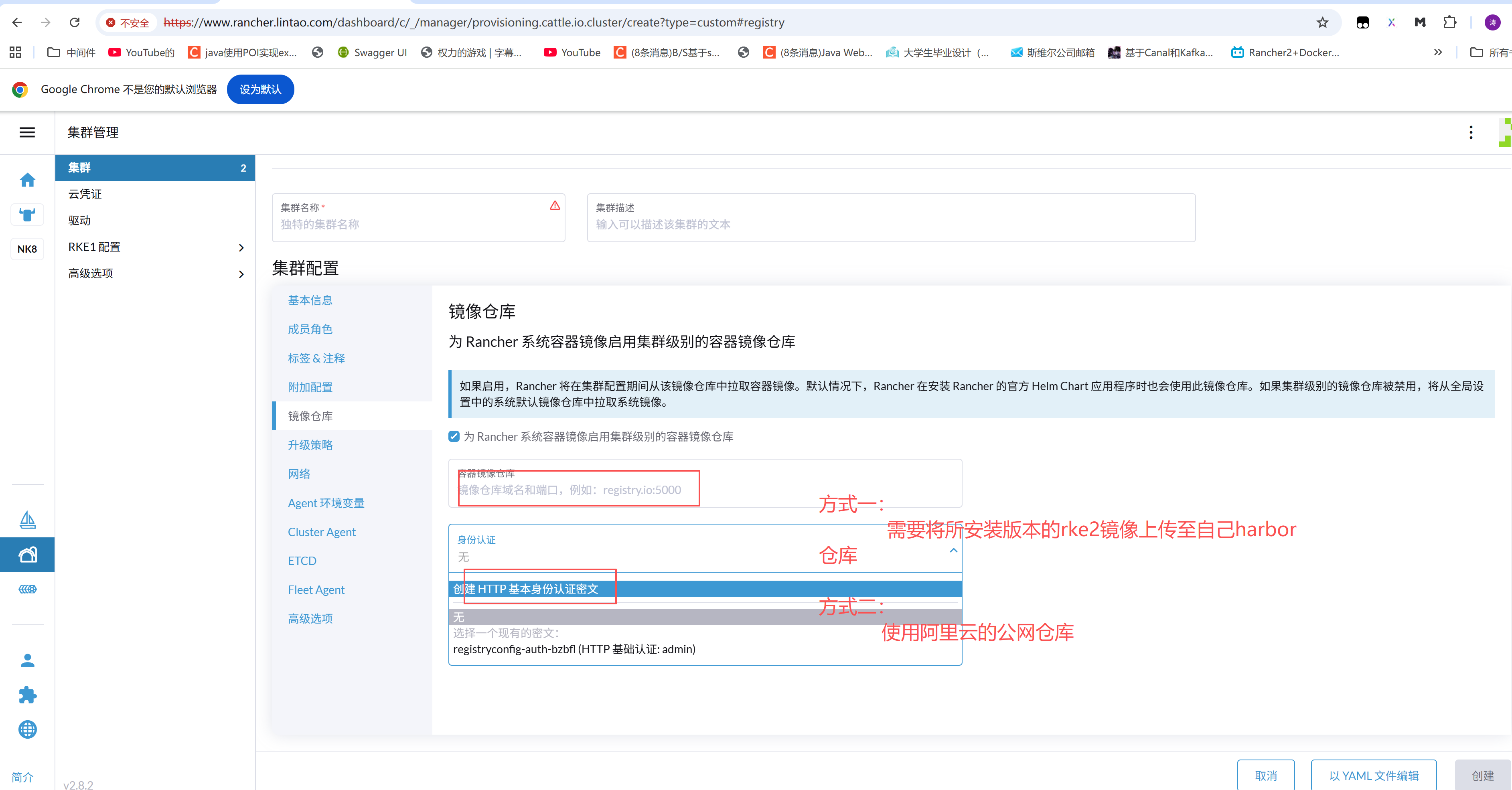Open Cluster Management barn icon
1512x790 pixels.
pos(28,555)
